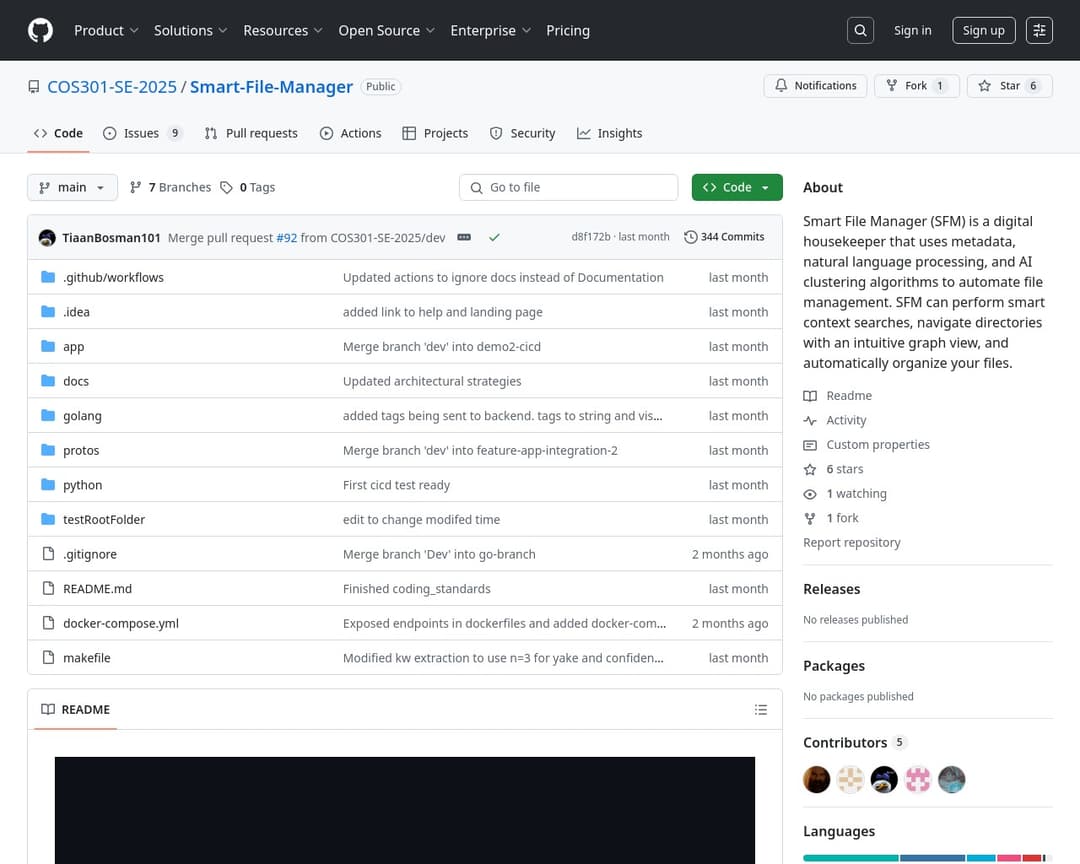Click Report repository link
Viewport: 1080px width, 864px height.
pyautogui.click(x=851, y=543)
